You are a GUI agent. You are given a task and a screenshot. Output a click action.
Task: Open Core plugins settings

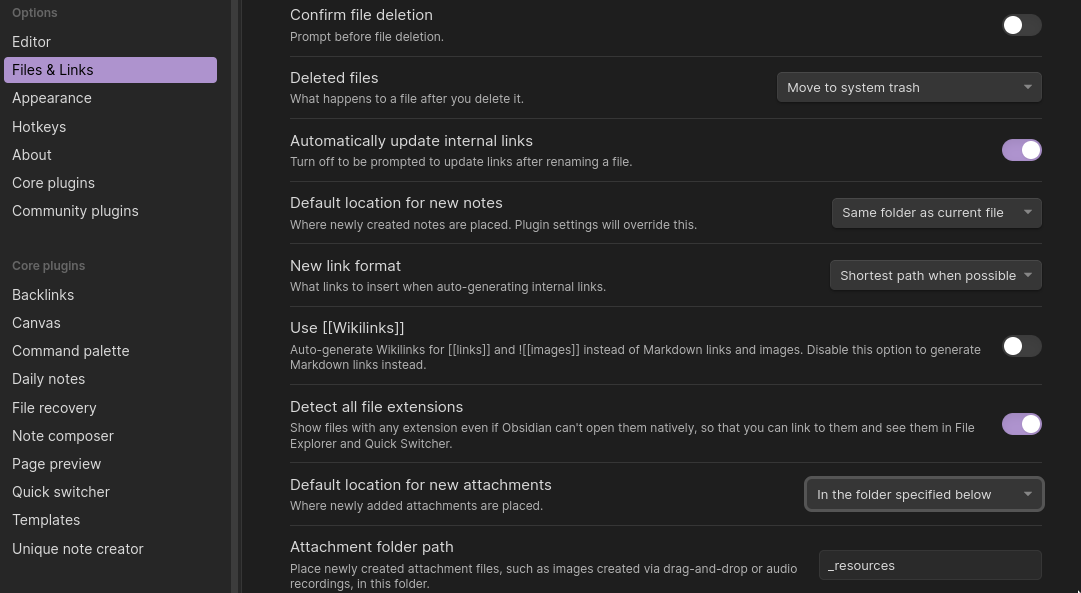point(53,183)
